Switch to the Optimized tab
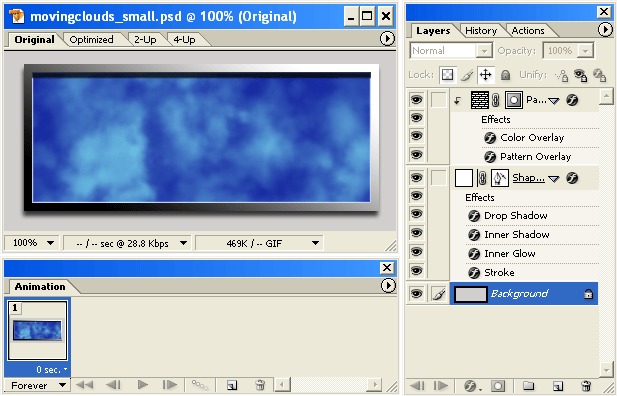Viewport: 617px width, 396px height. (91, 40)
